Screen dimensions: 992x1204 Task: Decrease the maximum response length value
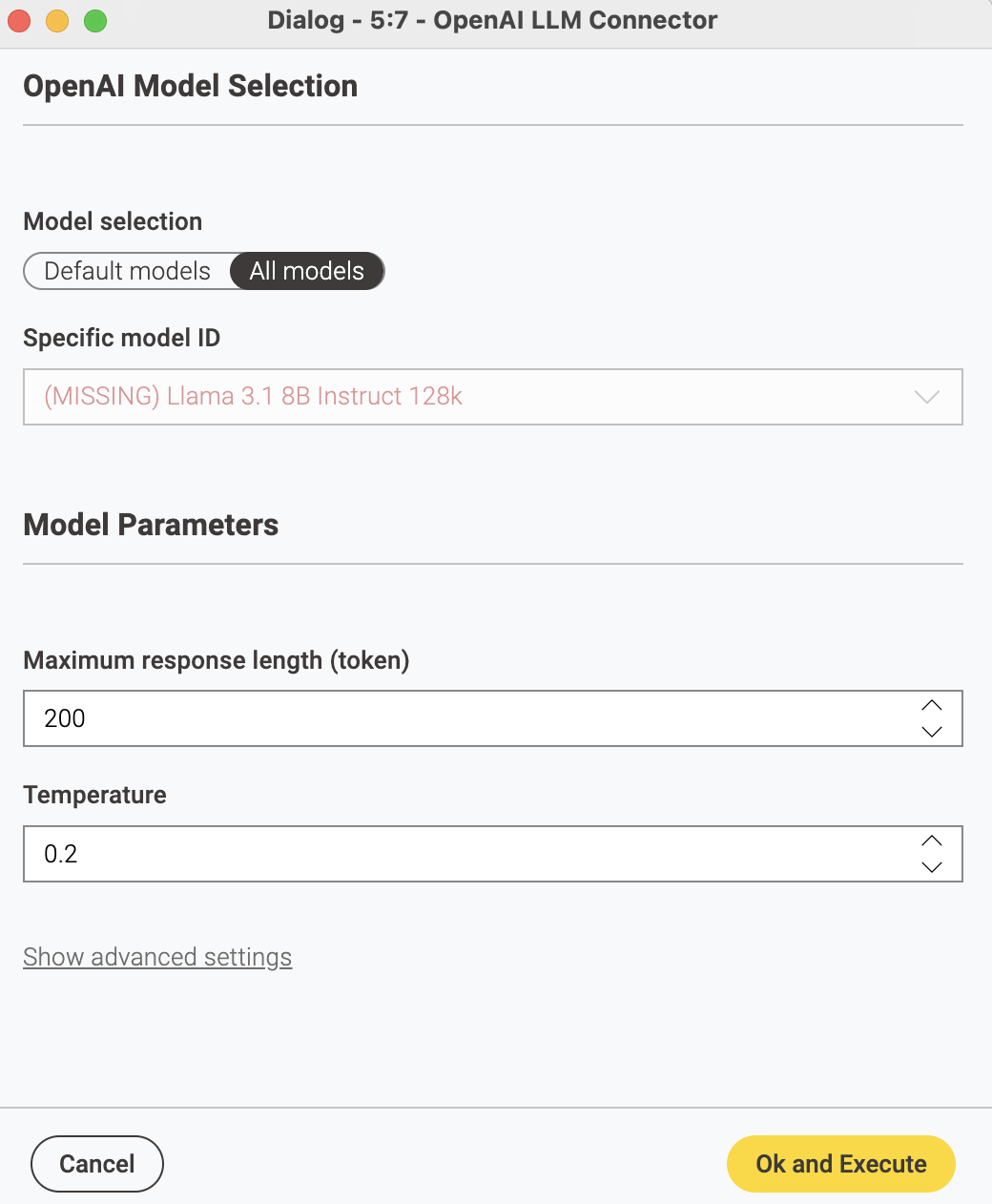(x=932, y=732)
